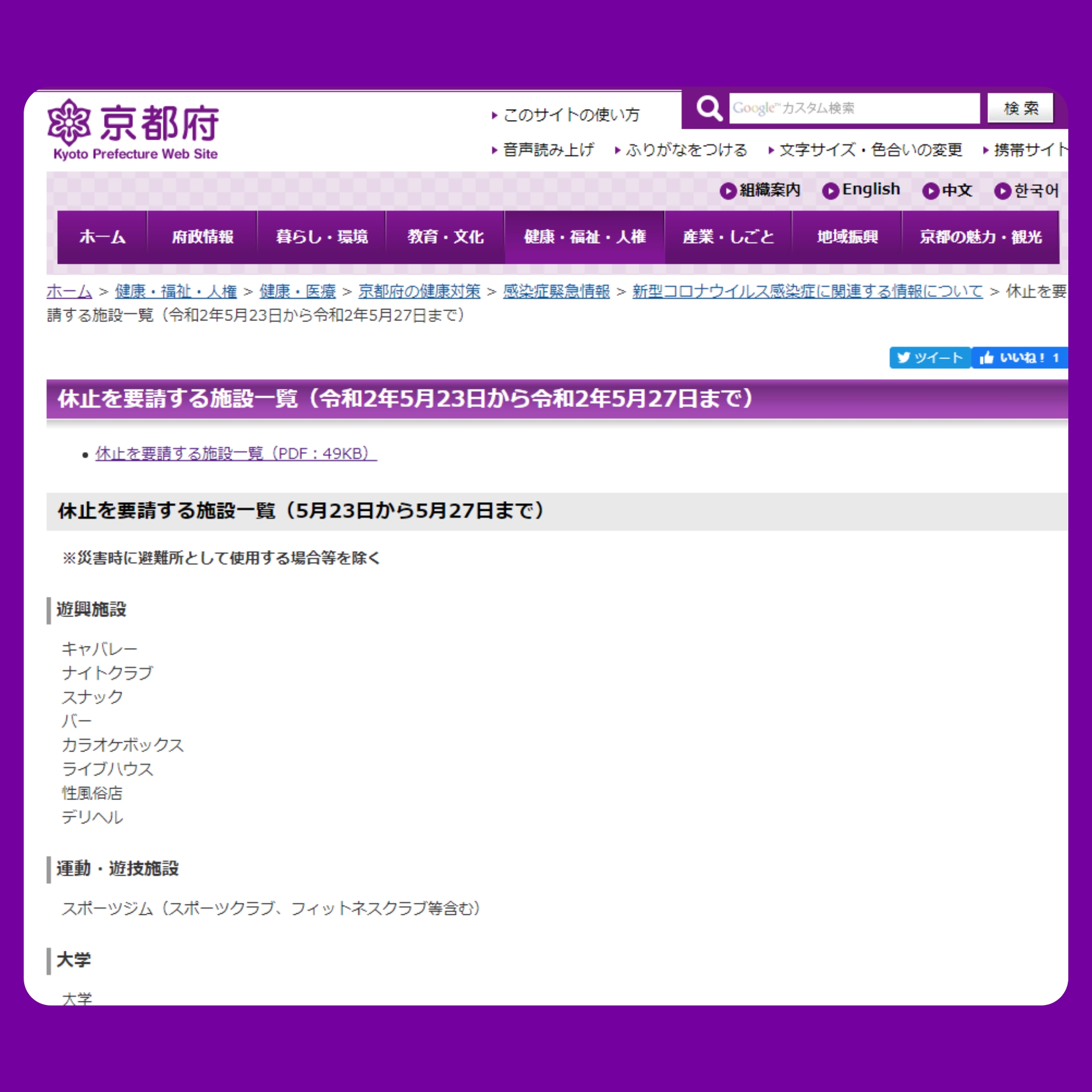Open the 京都の魅力・観光 menu item
The height and width of the screenshot is (1092, 1092).
[x=980, y=237]
